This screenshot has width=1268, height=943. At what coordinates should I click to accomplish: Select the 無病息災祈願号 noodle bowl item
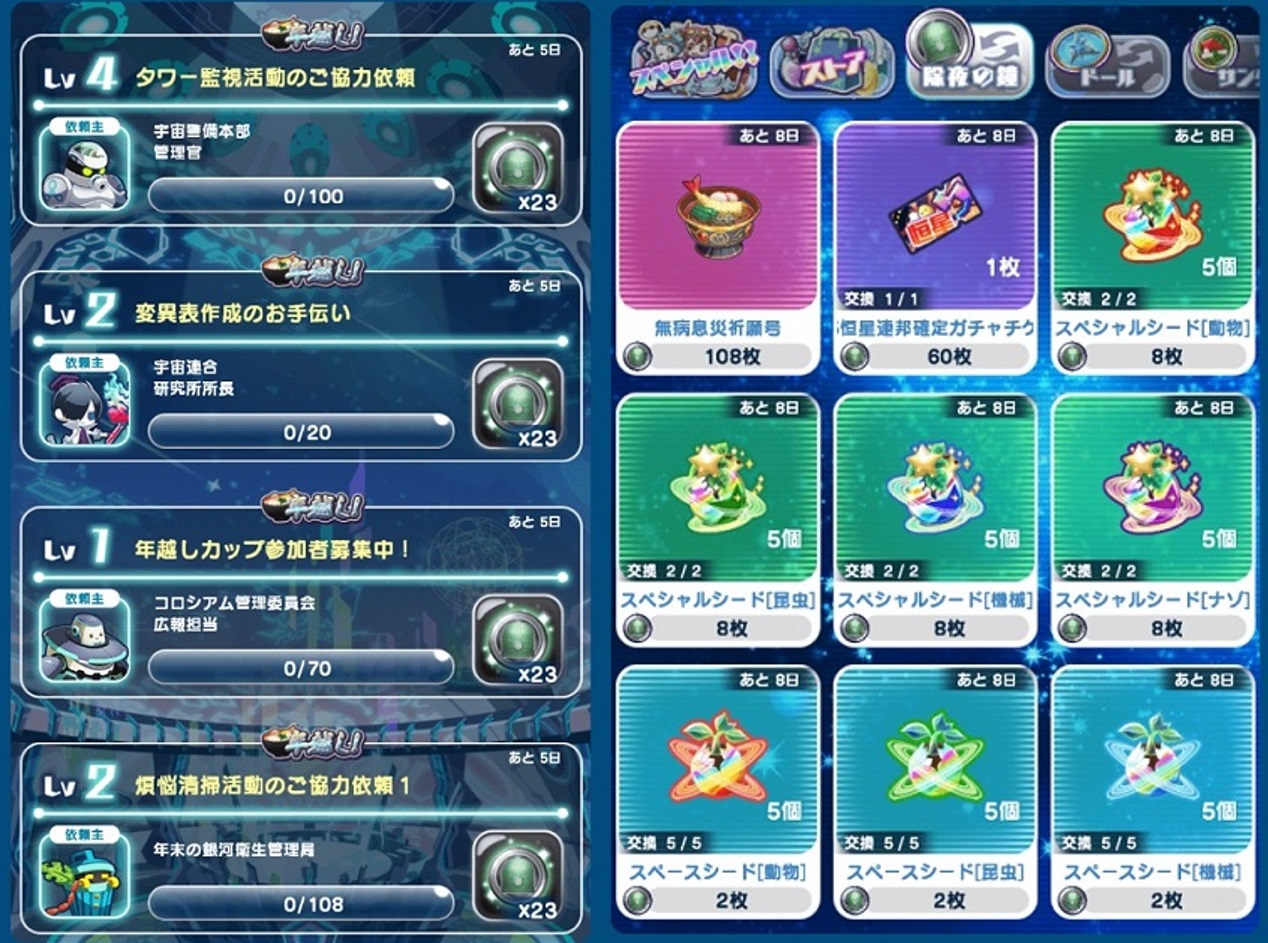(x=718, y=215)
